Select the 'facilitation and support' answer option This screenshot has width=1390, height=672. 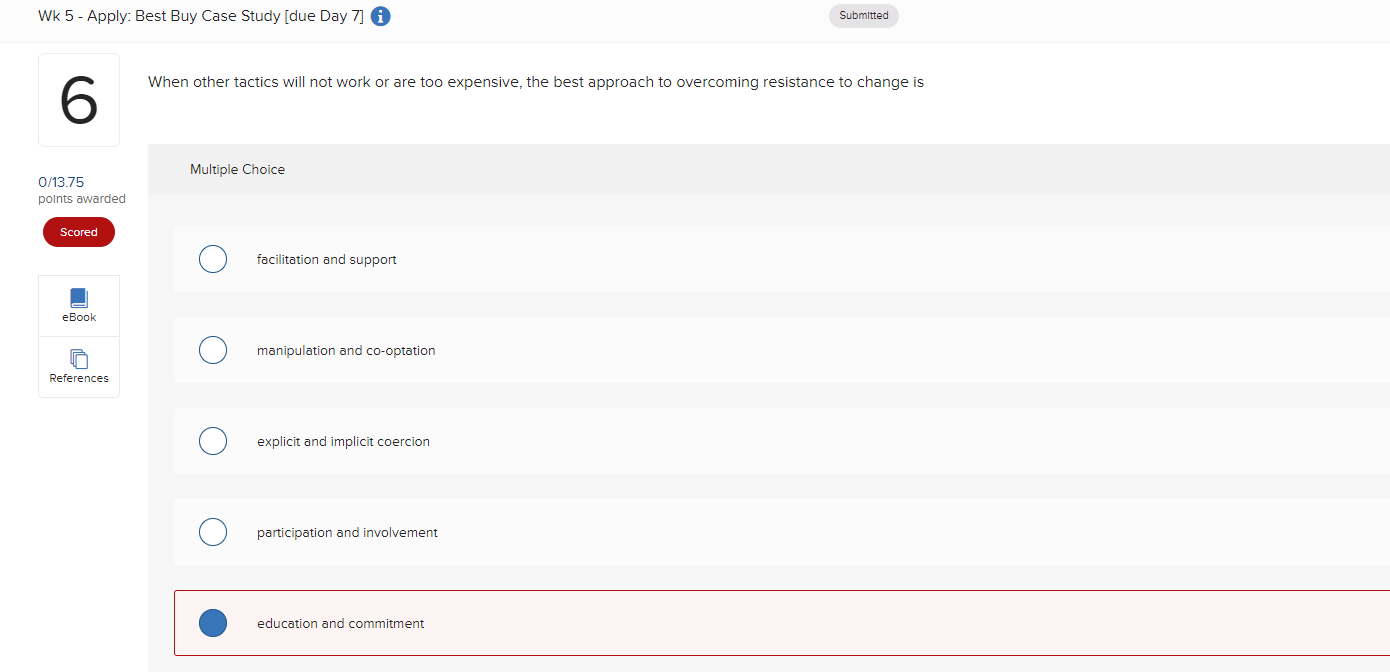tap(213, 258)
